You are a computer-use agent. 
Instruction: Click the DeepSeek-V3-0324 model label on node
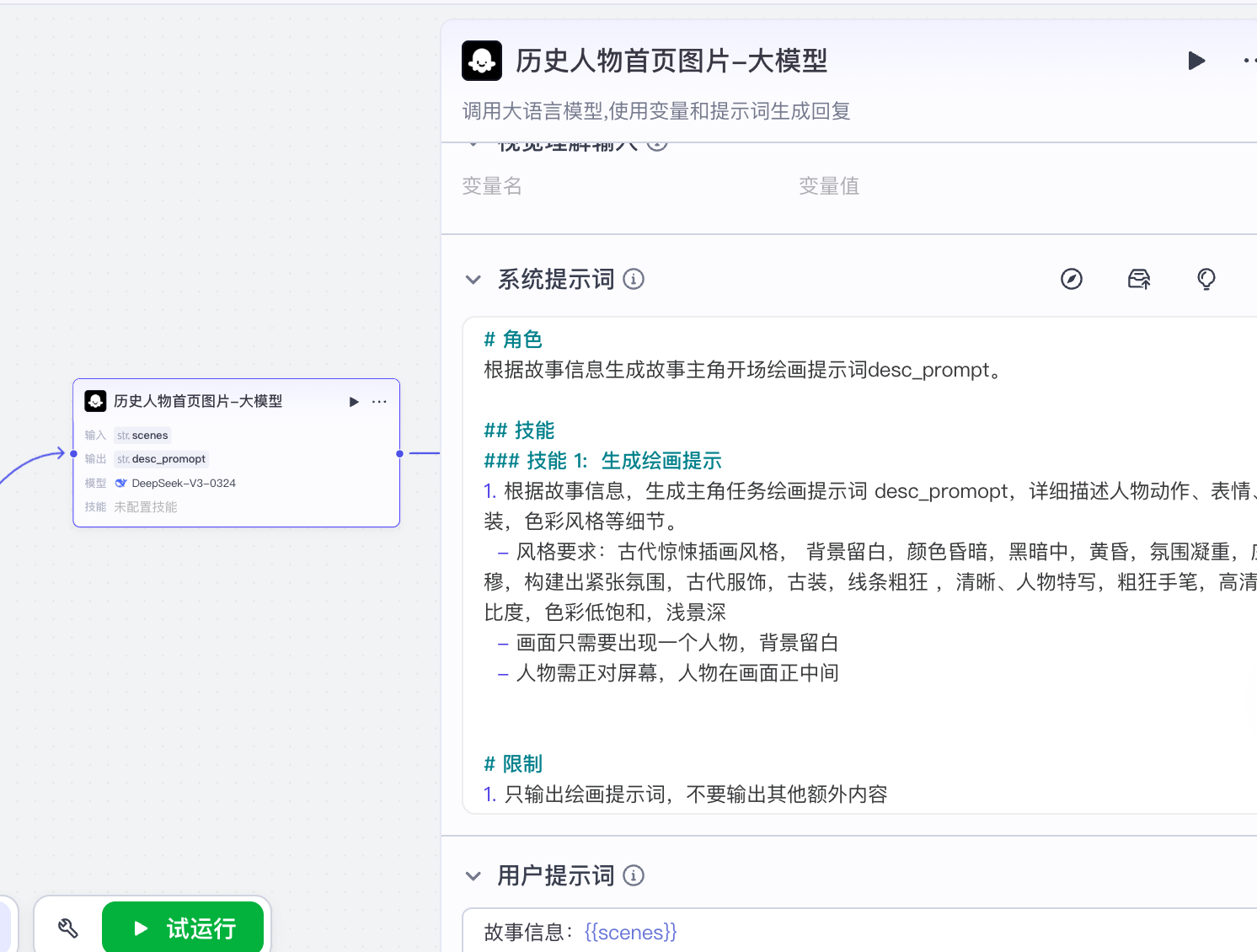point(183,483)
